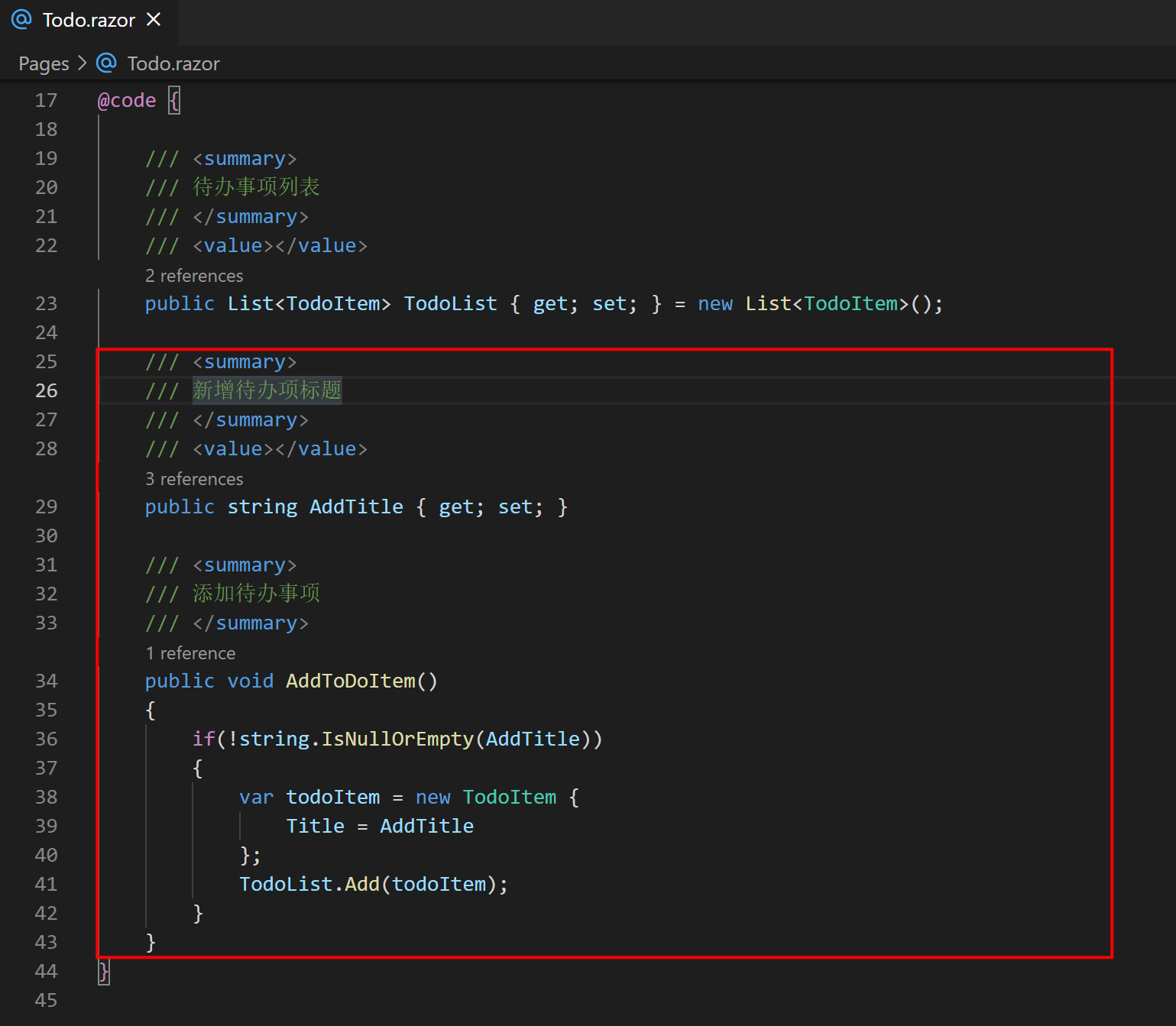Viewport: 1176px width, 1026px height.
Task: Click the <value></value> tag on line 28
Action: (280, 449)
